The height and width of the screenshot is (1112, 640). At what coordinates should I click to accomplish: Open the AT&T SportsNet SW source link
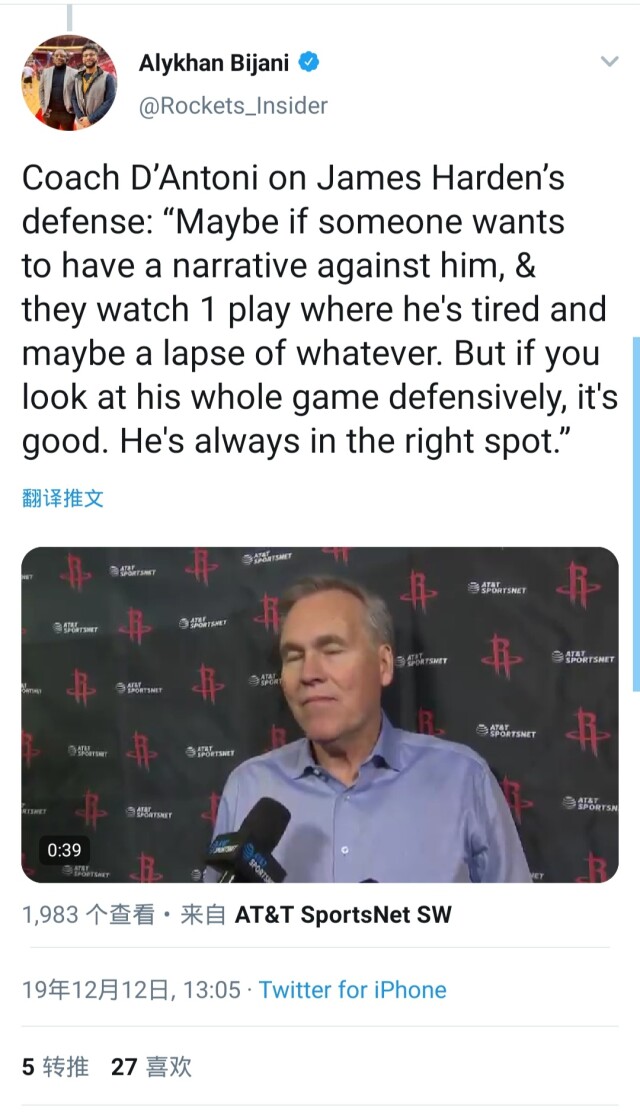[x=343, y=915]
